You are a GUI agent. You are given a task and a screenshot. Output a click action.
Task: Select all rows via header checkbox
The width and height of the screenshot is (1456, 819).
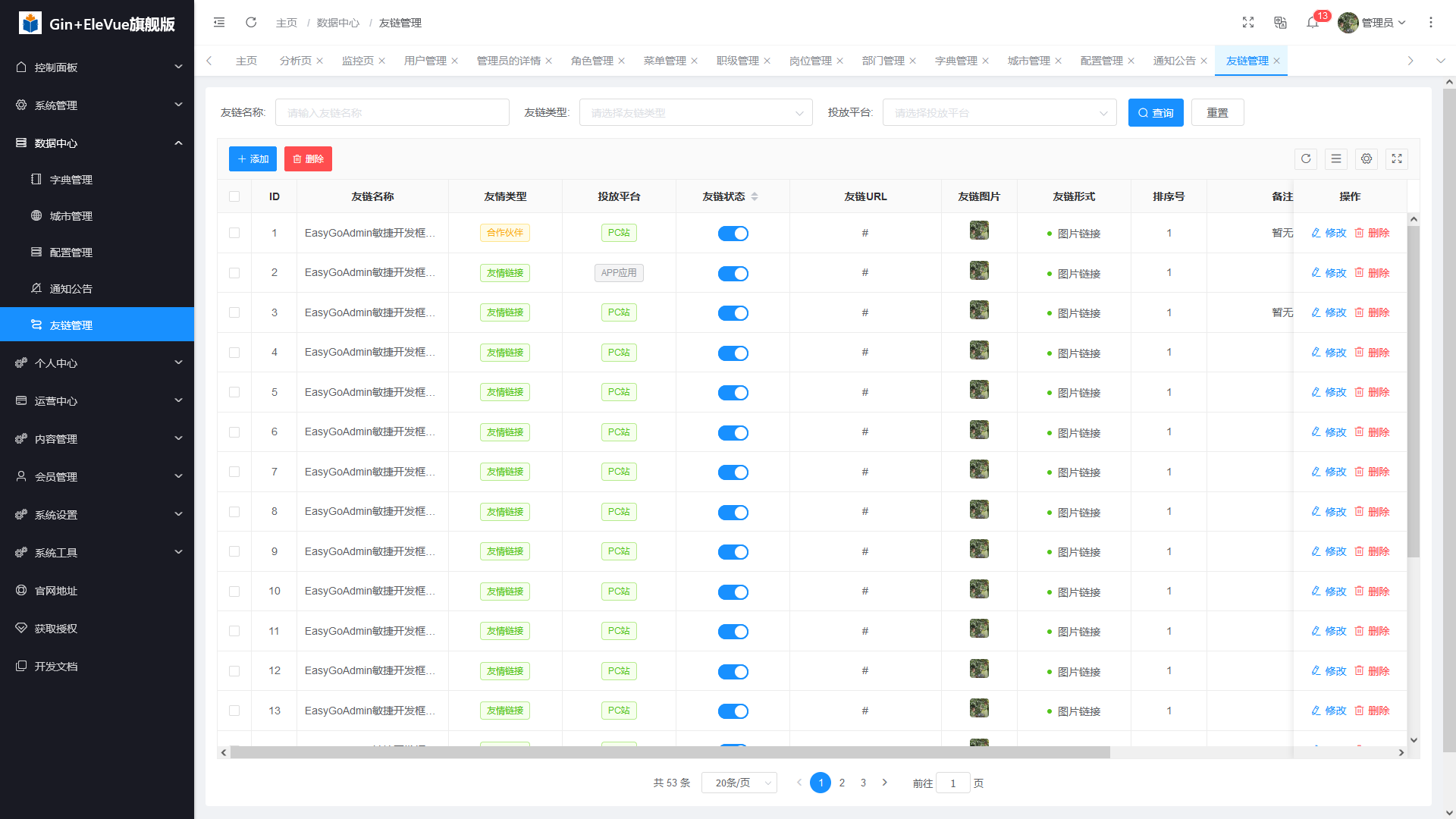click(x=234, y=196)
